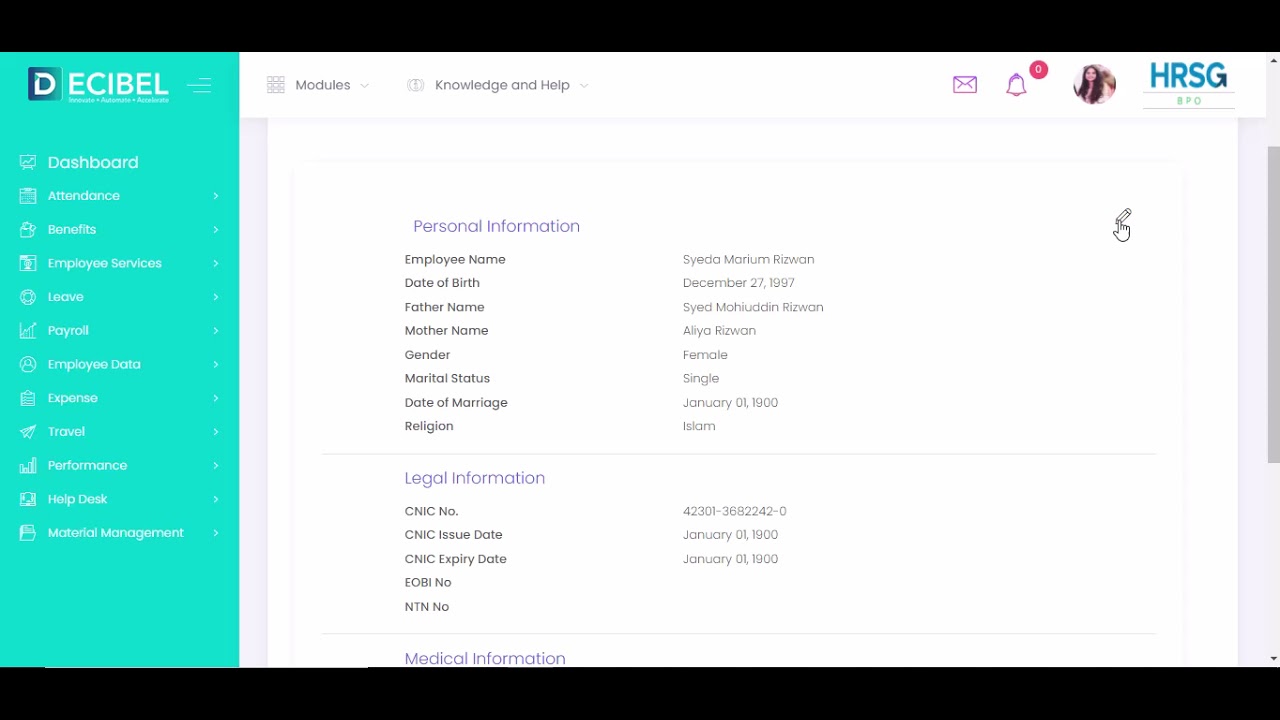Click the pencil edit icon for Personal Information
Viewport: 1280px width, 720px height.
click(1123, 217)
